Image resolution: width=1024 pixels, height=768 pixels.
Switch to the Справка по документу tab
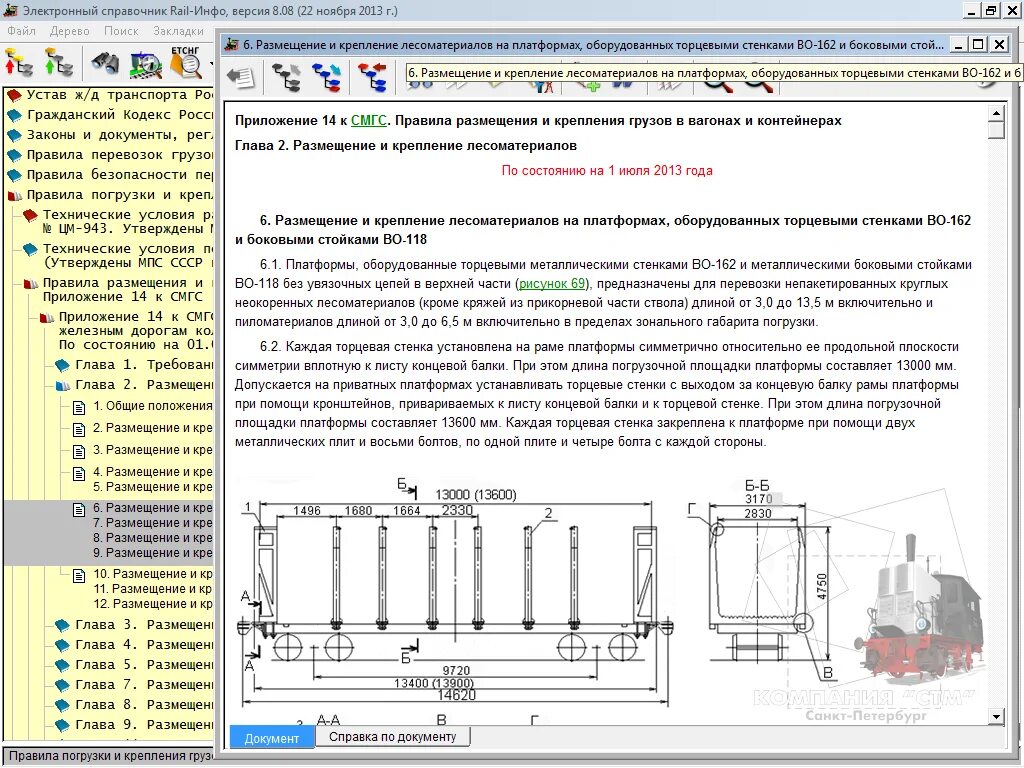coord(392,737)
